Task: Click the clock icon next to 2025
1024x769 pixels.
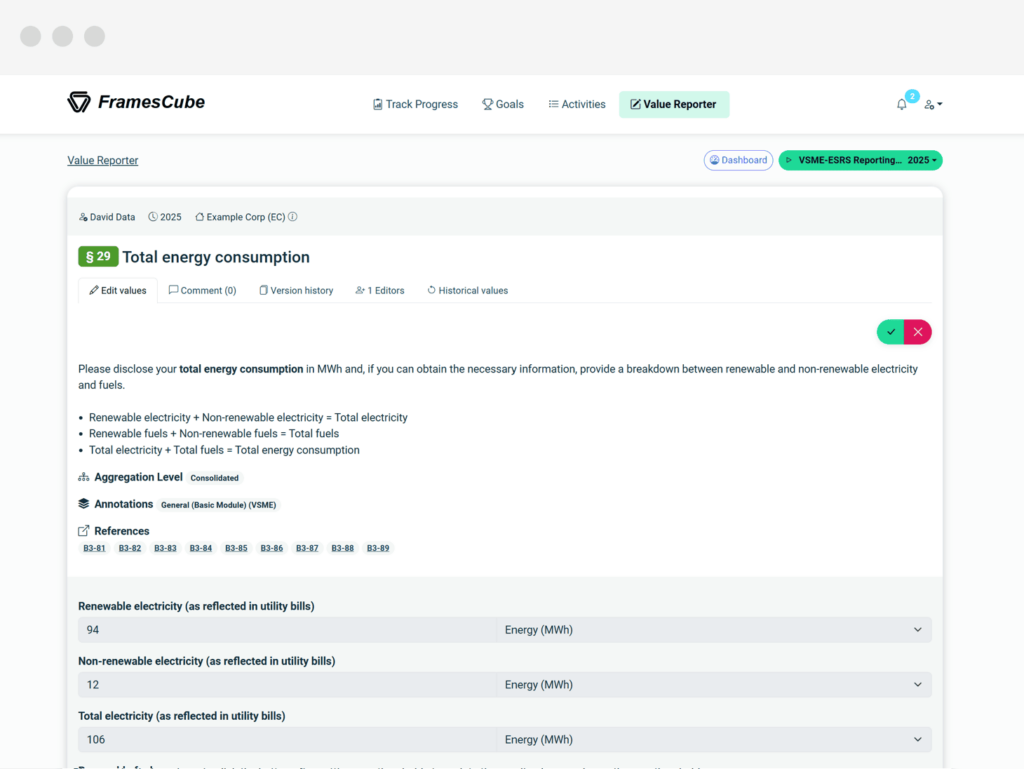Action: (x=153, y=217)
